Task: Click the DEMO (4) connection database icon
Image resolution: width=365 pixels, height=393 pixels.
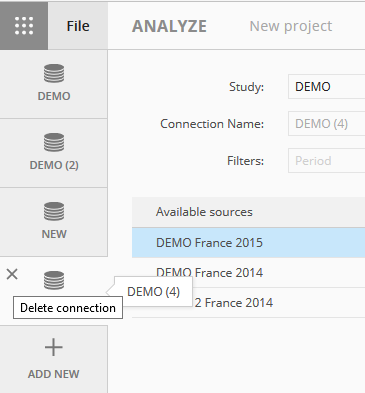Action: point(54,280)
